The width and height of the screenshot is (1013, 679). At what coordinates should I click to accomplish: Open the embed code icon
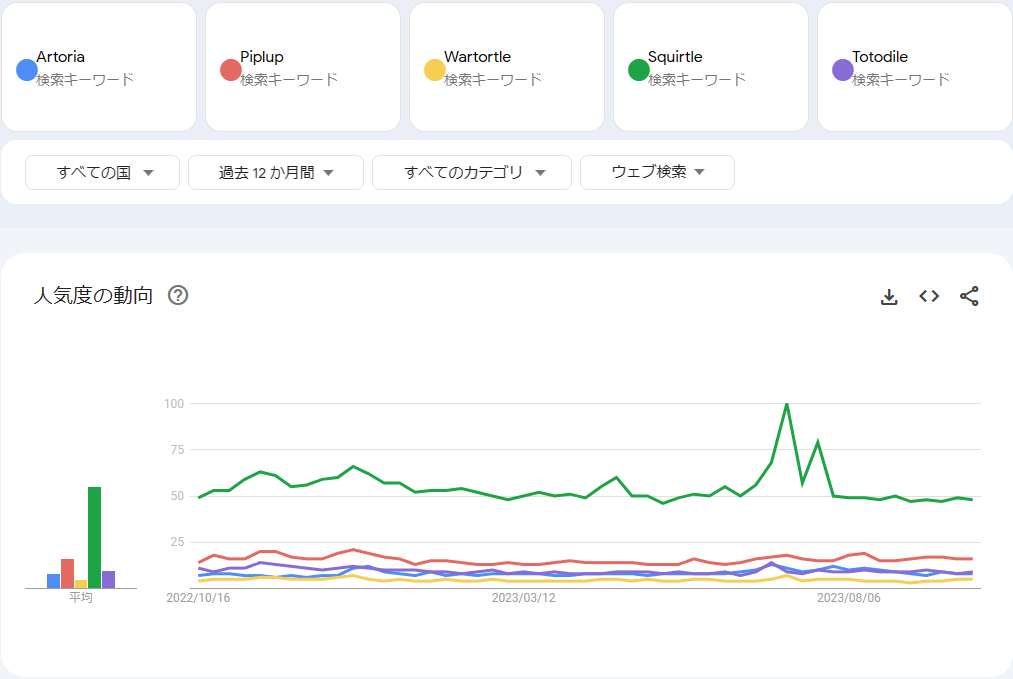[x=929, y=296]
